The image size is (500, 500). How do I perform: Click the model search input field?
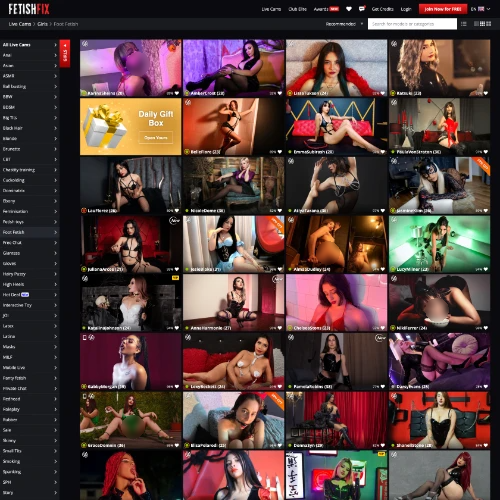click(412, 24)
